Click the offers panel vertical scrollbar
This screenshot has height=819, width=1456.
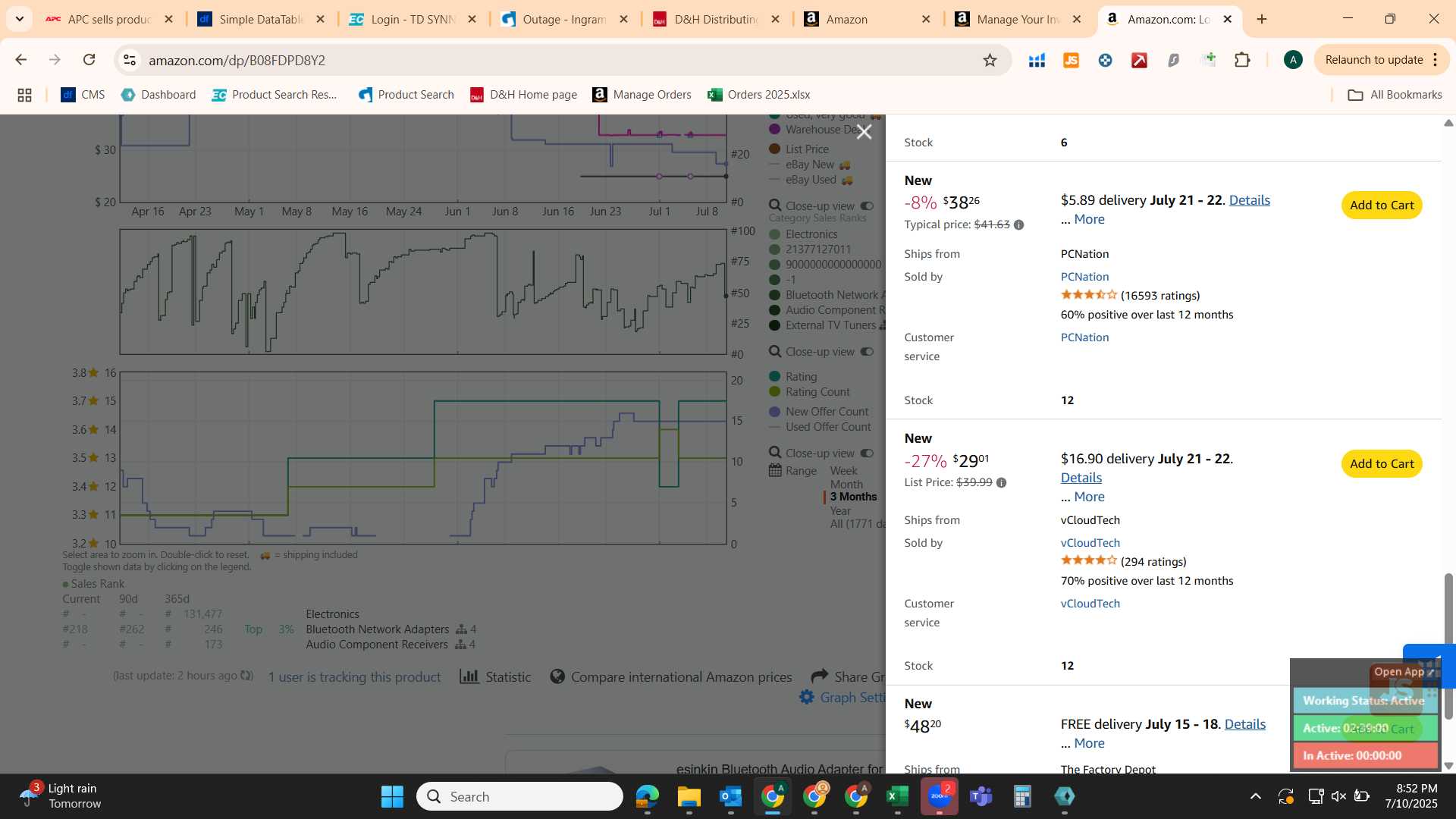1448,645
